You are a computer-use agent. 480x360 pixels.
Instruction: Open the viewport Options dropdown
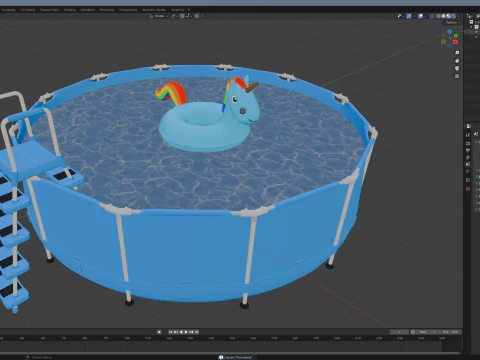point(452,22)
